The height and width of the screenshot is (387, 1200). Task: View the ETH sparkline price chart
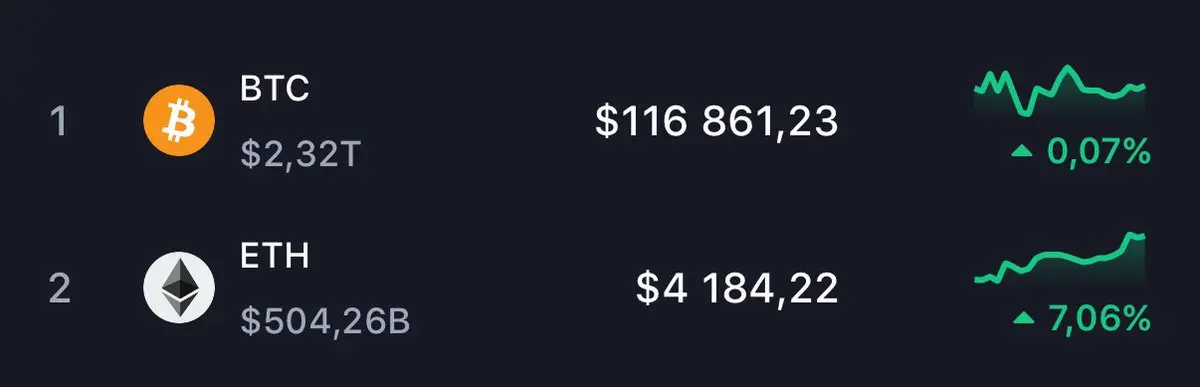(x=1060, y=260)
